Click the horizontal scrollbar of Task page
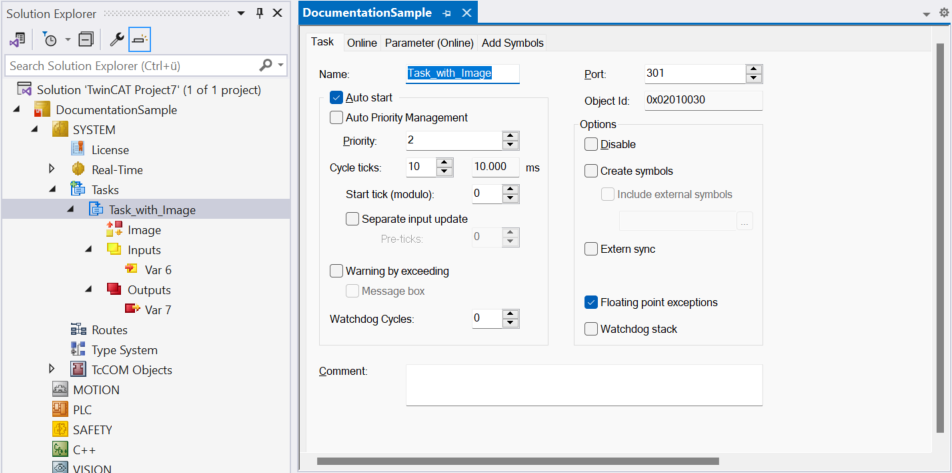This screenshot has width=952, height=473. (x=517, y=461)
